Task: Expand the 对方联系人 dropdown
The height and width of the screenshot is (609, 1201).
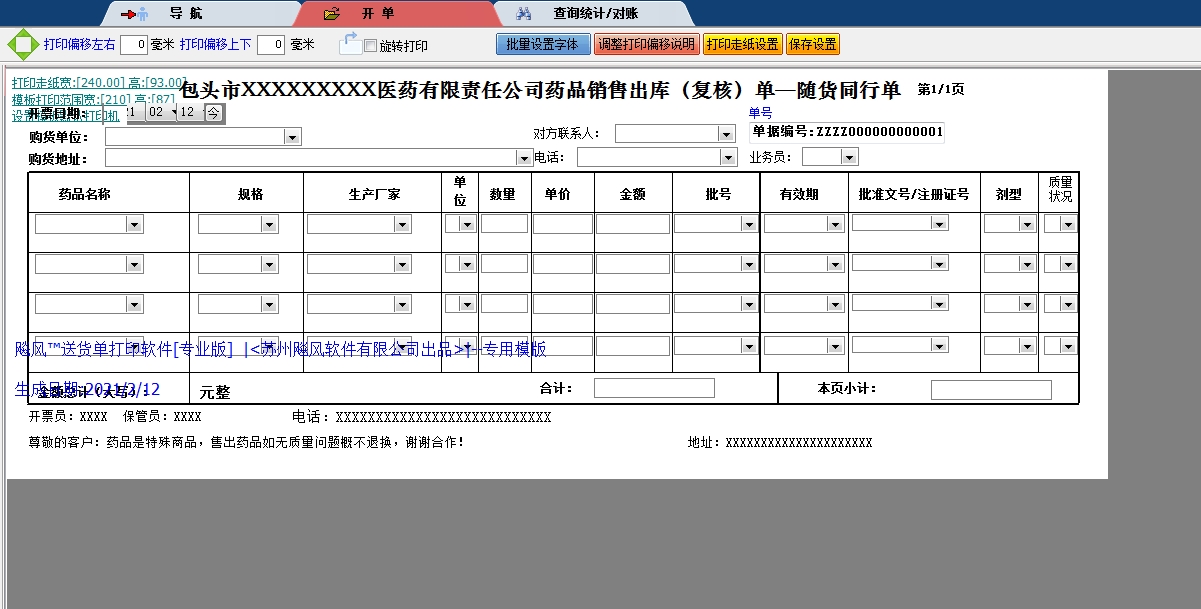Action: (x=726, y=134)
